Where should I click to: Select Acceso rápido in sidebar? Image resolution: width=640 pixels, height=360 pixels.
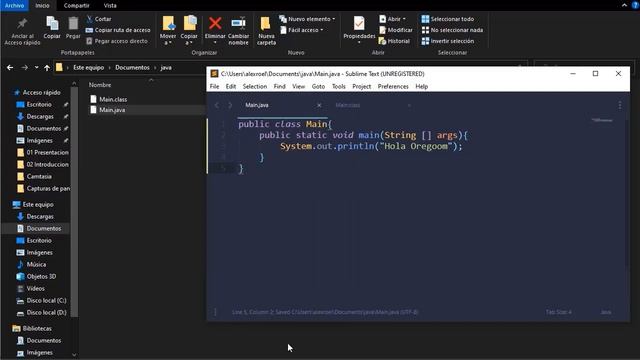41,93
